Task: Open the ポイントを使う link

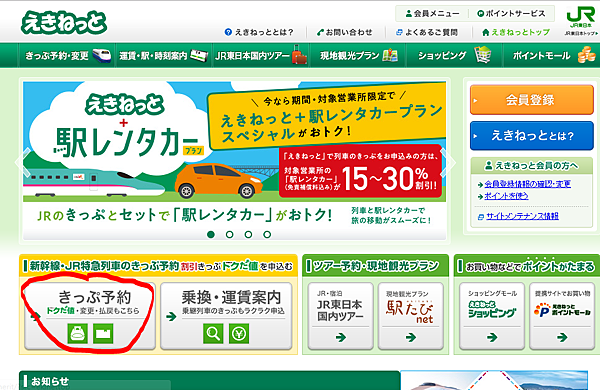Action: click(506, 196)
